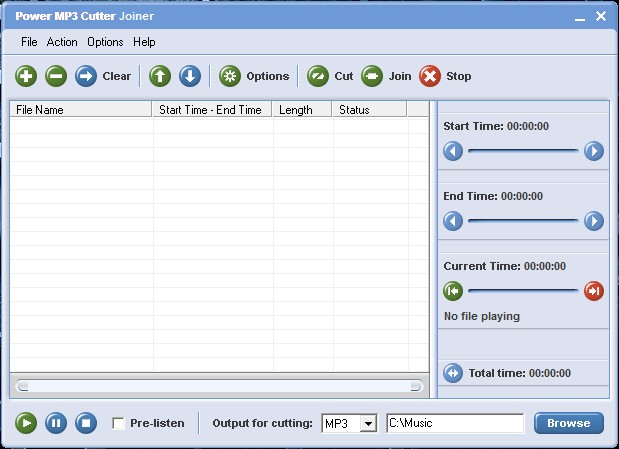Image resolution: width=619 pixels, height=449 pixels.
Task: Click the 'Total time: 00:00:00' text
Action: click(520, 373)
